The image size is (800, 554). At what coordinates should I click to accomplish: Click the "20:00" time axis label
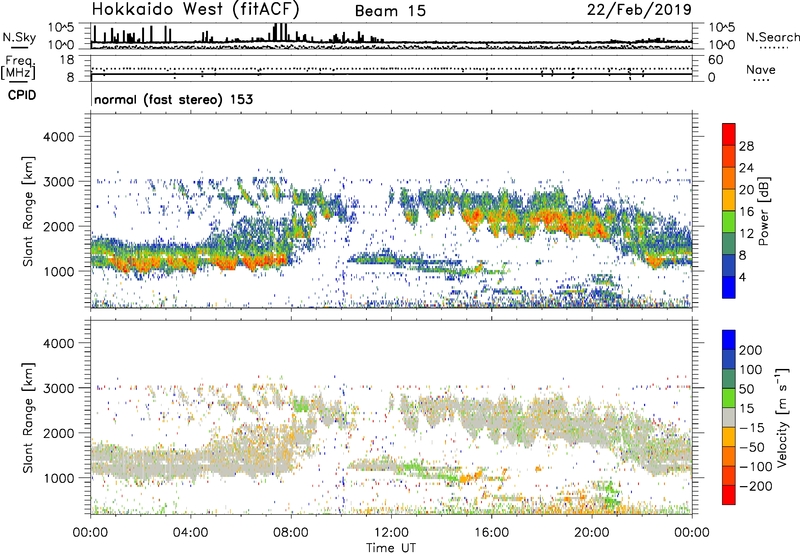pyautogui.click(x=592, y=533)
